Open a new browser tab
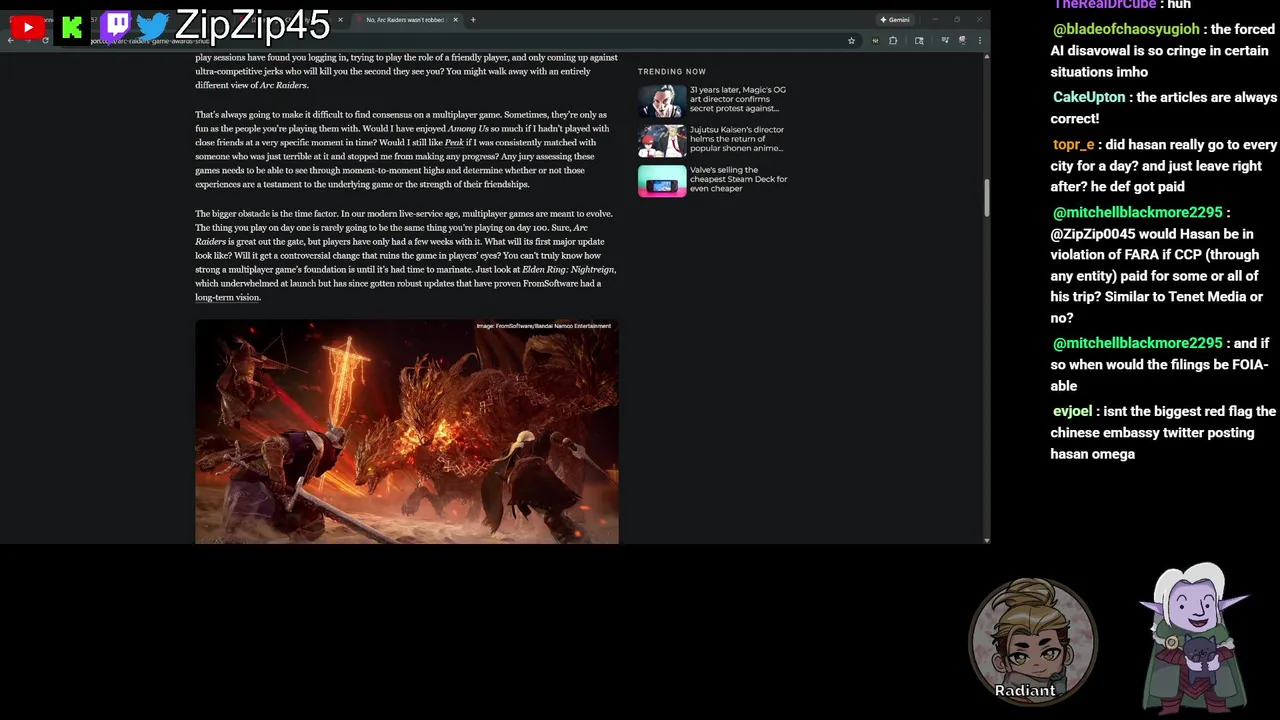The width and height of the screenshot is (1280, 720). [x=473, y=20]
